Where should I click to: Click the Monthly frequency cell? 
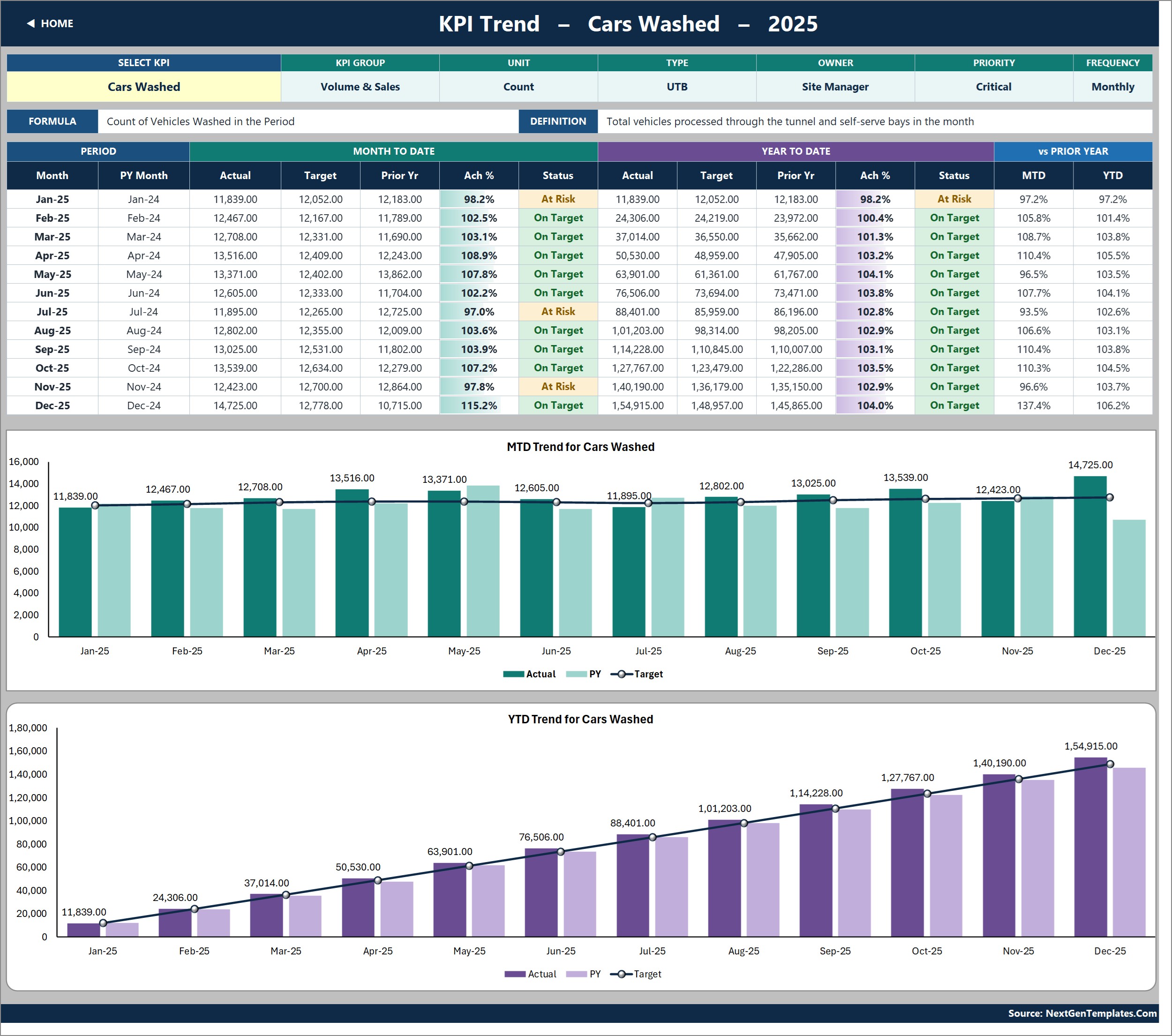pyautogui.click(x=1112, y=87)
